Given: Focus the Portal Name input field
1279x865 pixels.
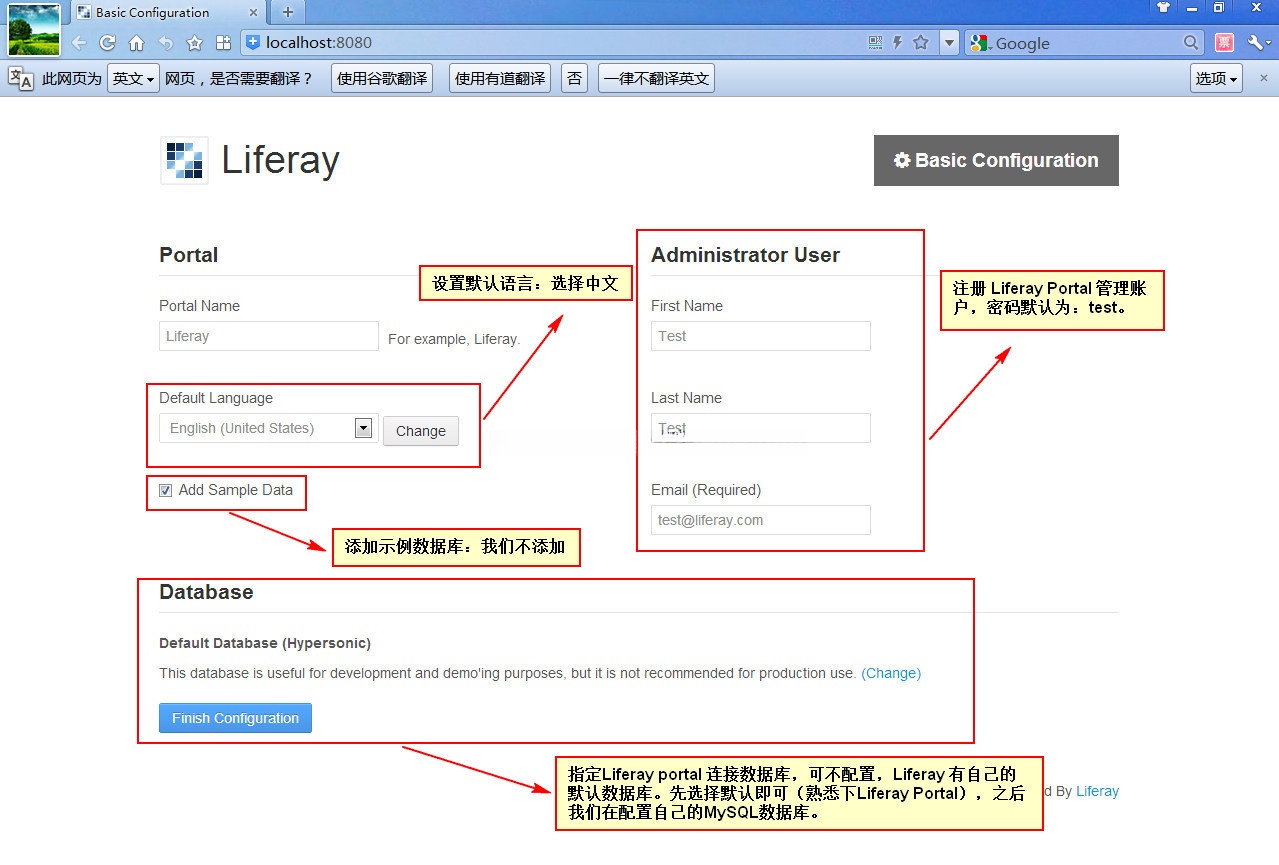Looking at the screenshot, I should (269, 336).
